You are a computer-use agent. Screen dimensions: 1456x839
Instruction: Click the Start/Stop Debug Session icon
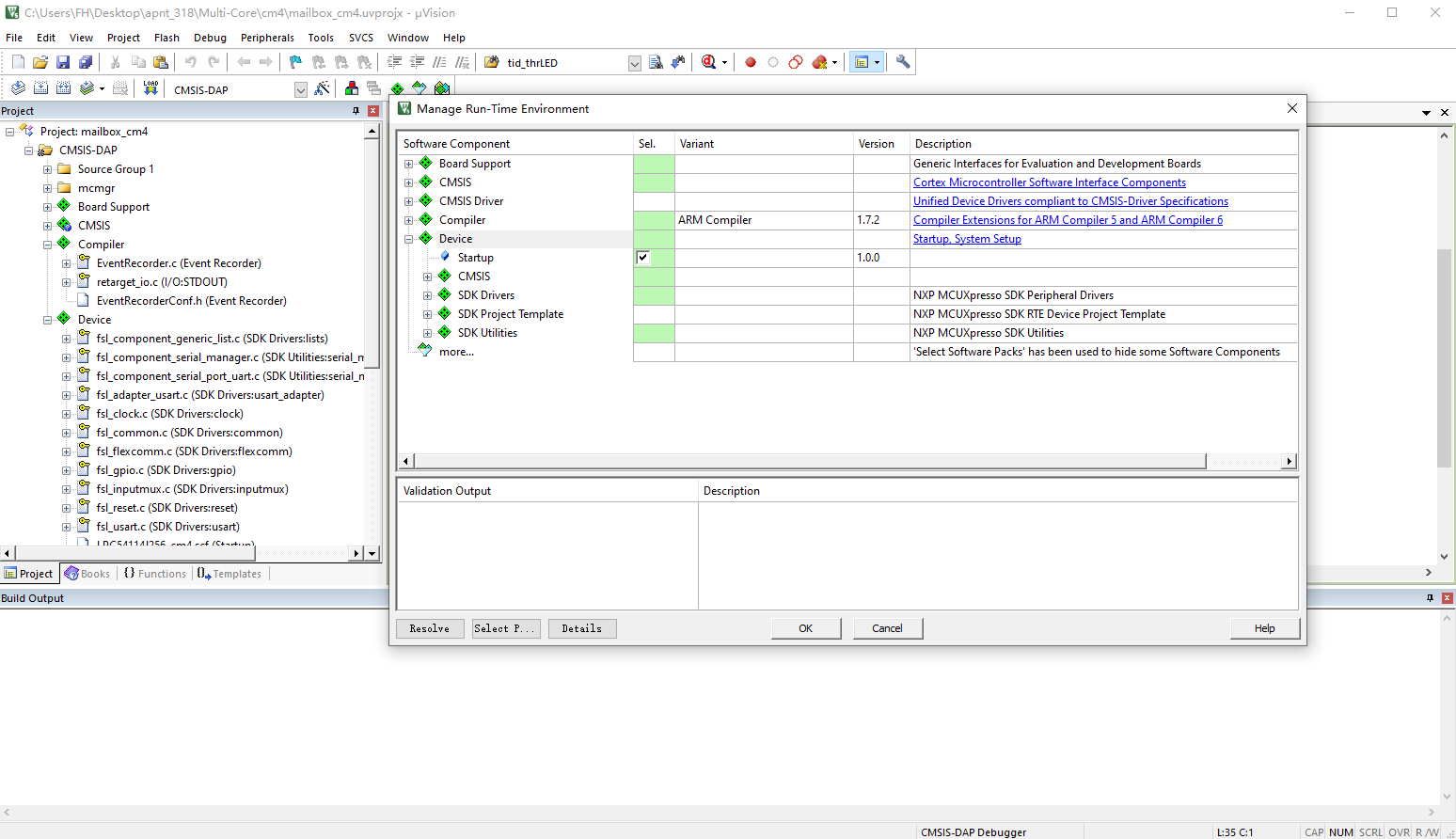tap(709, 62)
